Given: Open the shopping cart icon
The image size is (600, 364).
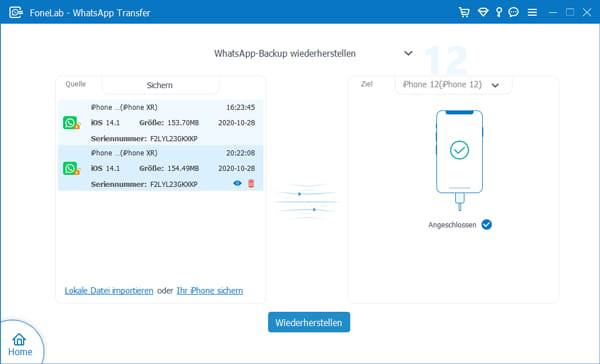Looking at the screenshot, I should tap(464, 12).
